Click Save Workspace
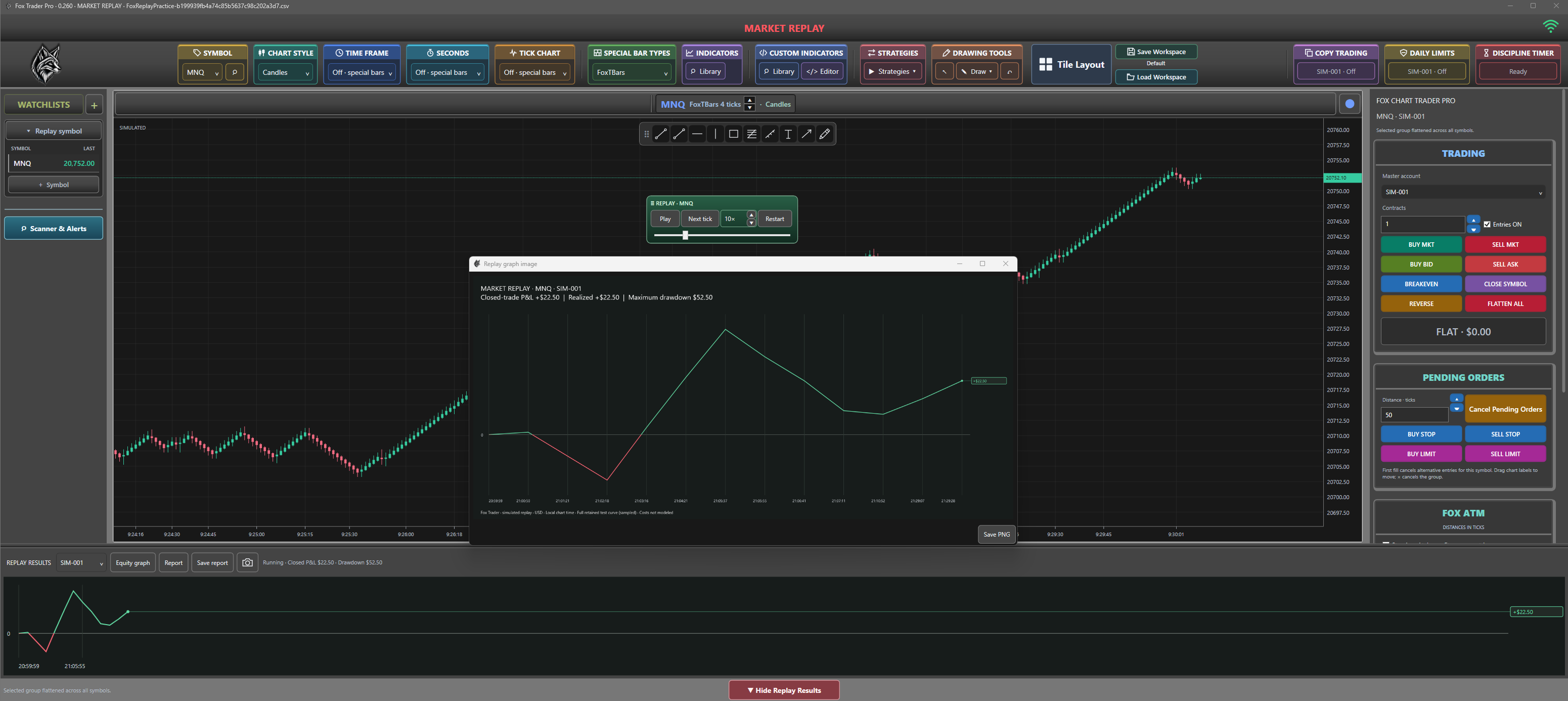Viewport: 1568px width, 701px height. (x=1156, y=52)
